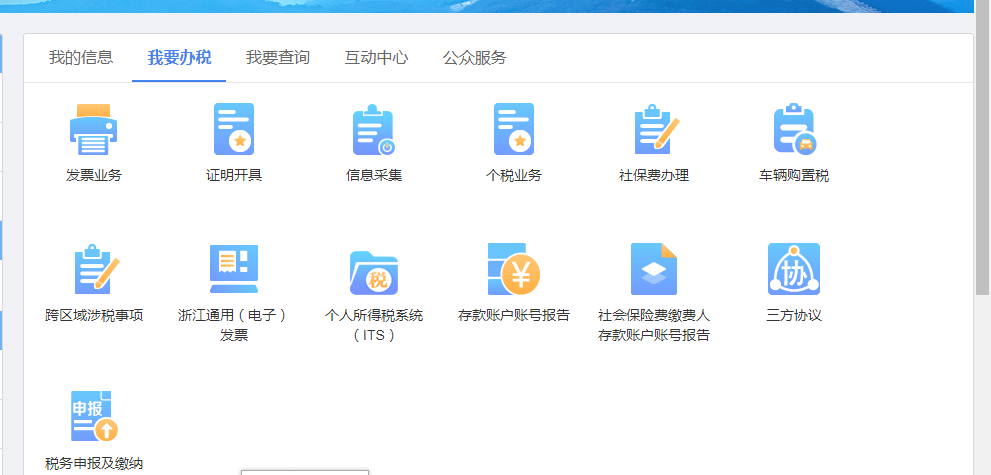
Task: Open the 车辆购置税 car icon
Action: point(794,129)
